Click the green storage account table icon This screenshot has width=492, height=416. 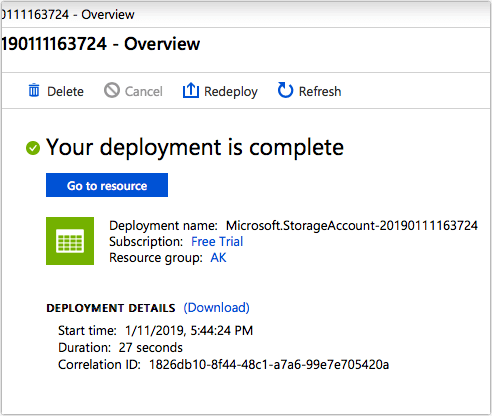[x=70, y=241]
